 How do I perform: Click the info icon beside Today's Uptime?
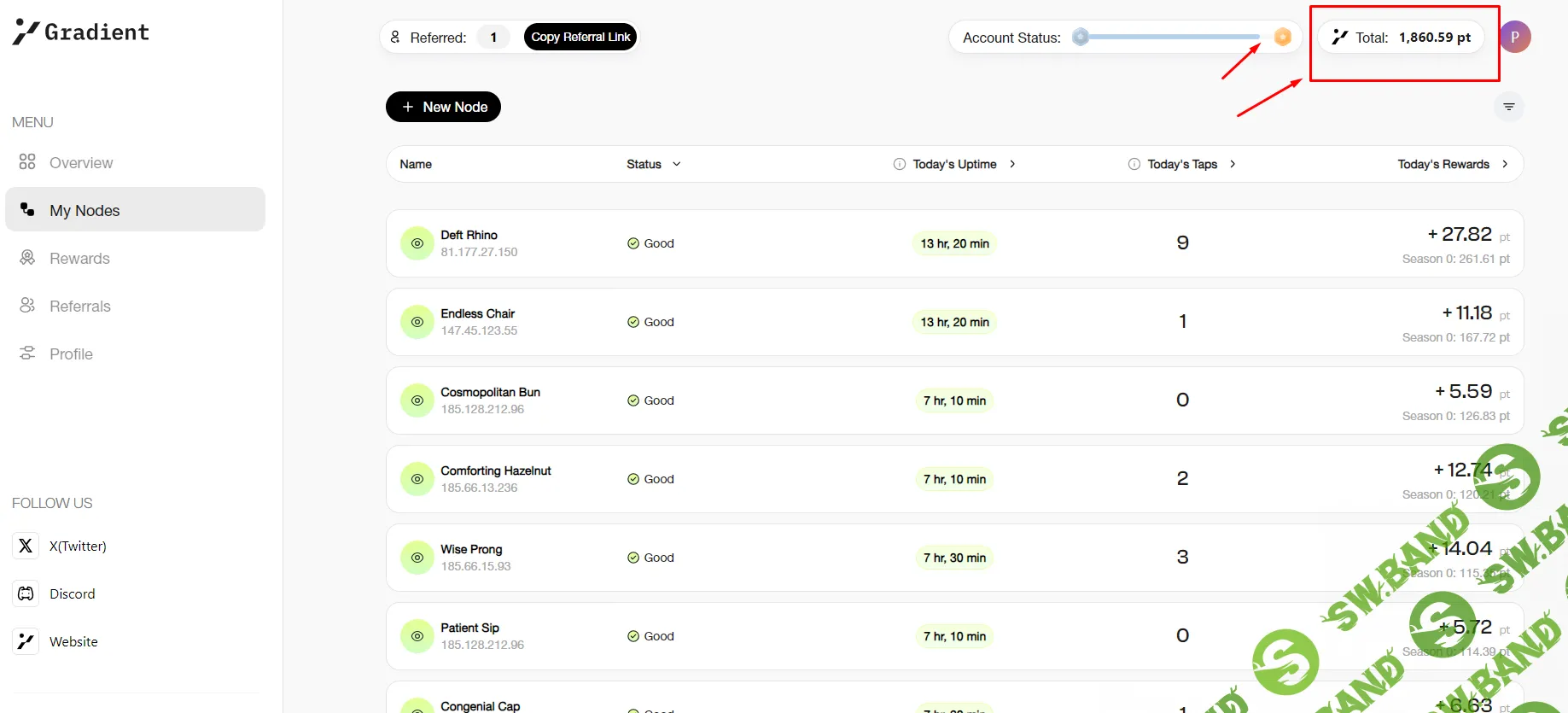tap(899, 164)
